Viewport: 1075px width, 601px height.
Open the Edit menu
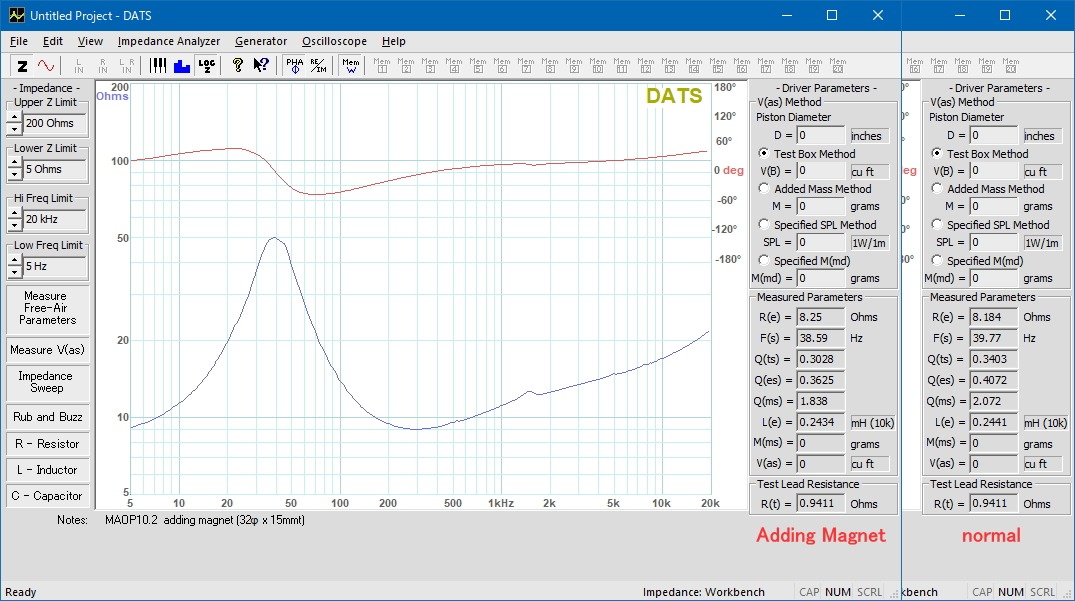pyautogui.click(x=53, y=41)
